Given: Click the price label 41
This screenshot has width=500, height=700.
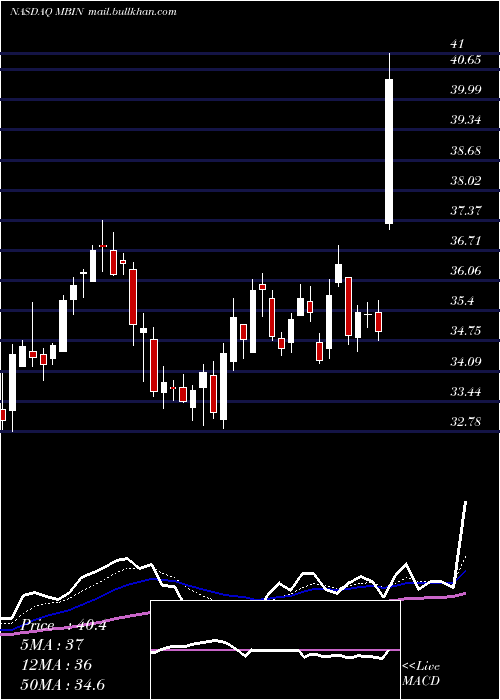Looking at the screenshot, I should point(458,44).
